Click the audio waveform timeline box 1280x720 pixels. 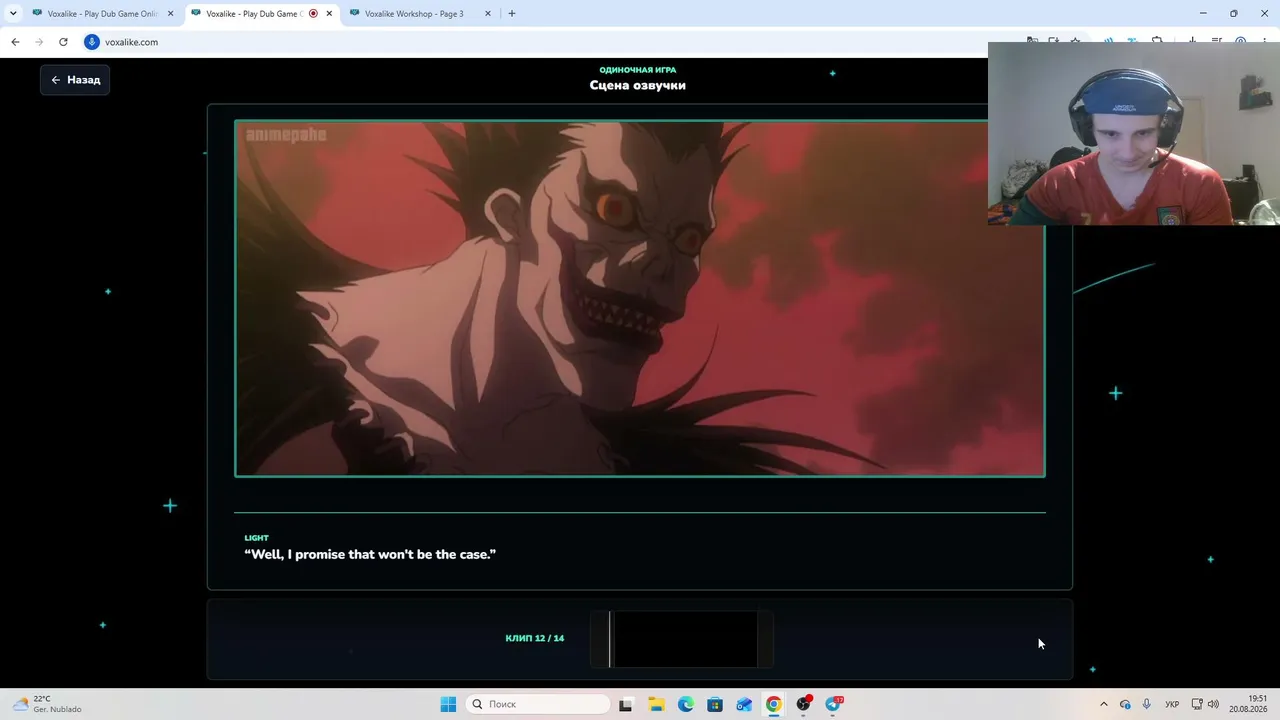[682, 639]
